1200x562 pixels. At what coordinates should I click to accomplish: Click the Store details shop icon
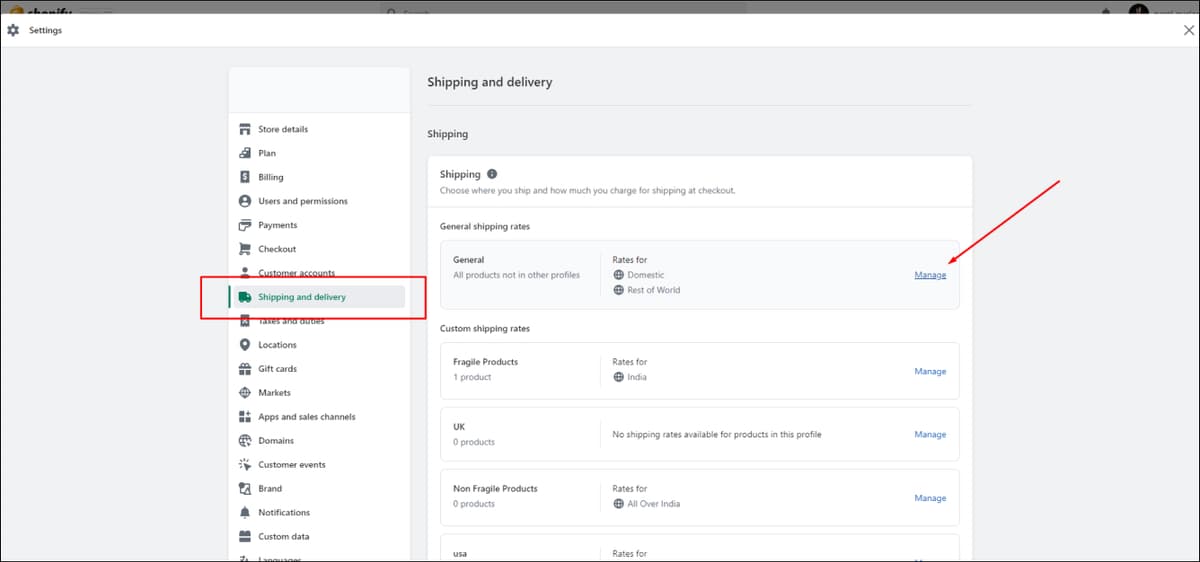(x=245, y=129)
